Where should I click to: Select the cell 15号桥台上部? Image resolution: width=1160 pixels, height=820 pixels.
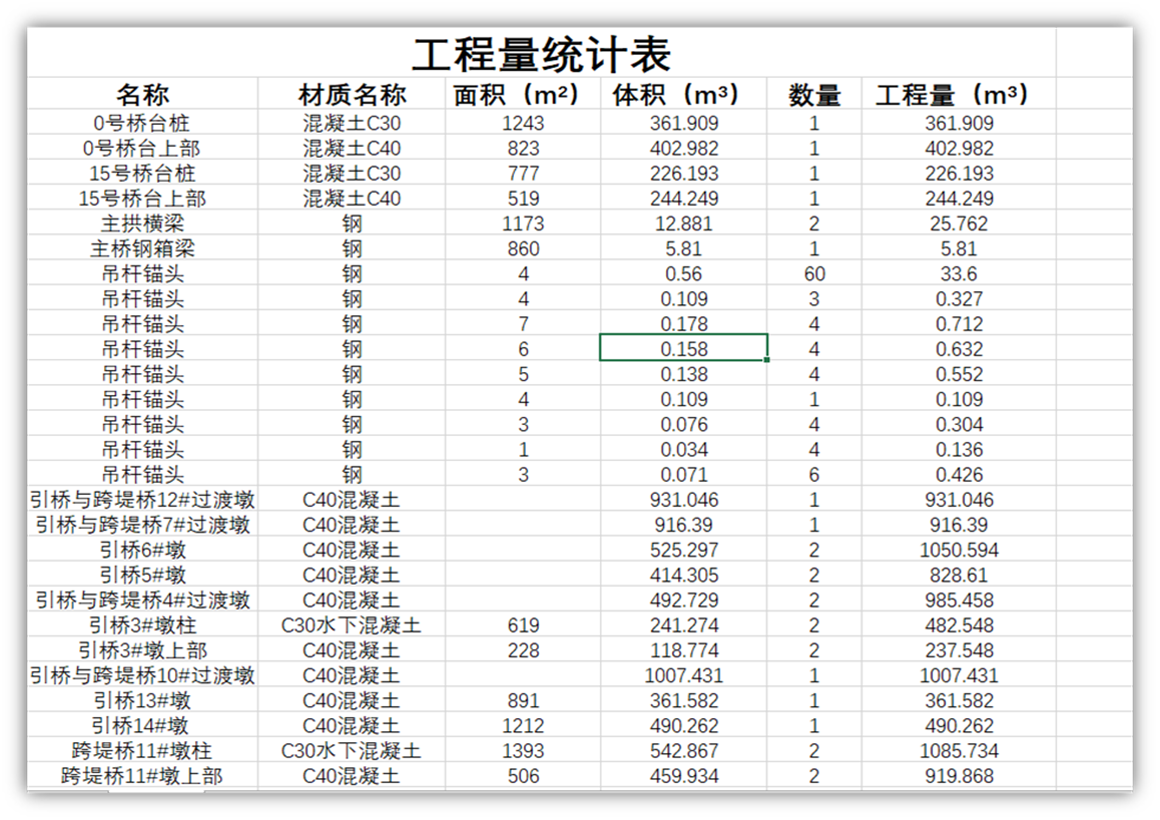[143, 198]
